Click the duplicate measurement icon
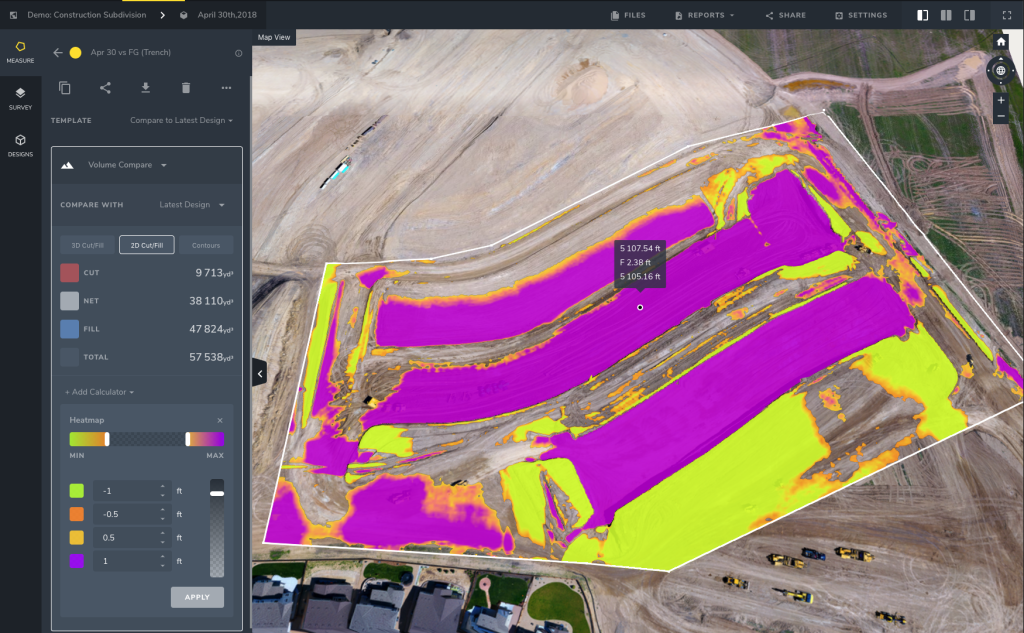 pyautogui.click(x=65, y=88)
